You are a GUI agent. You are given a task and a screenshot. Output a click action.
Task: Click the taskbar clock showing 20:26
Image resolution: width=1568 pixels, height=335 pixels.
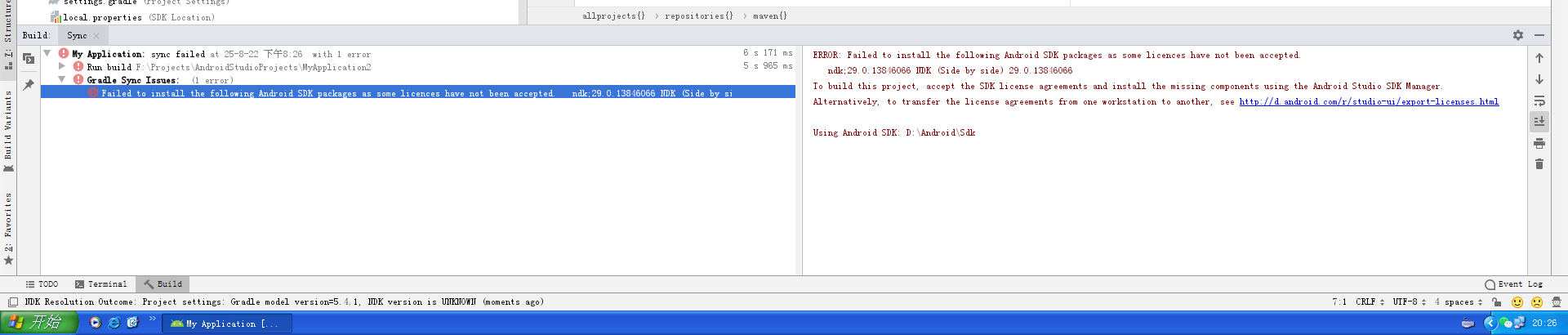[1543, 324]
